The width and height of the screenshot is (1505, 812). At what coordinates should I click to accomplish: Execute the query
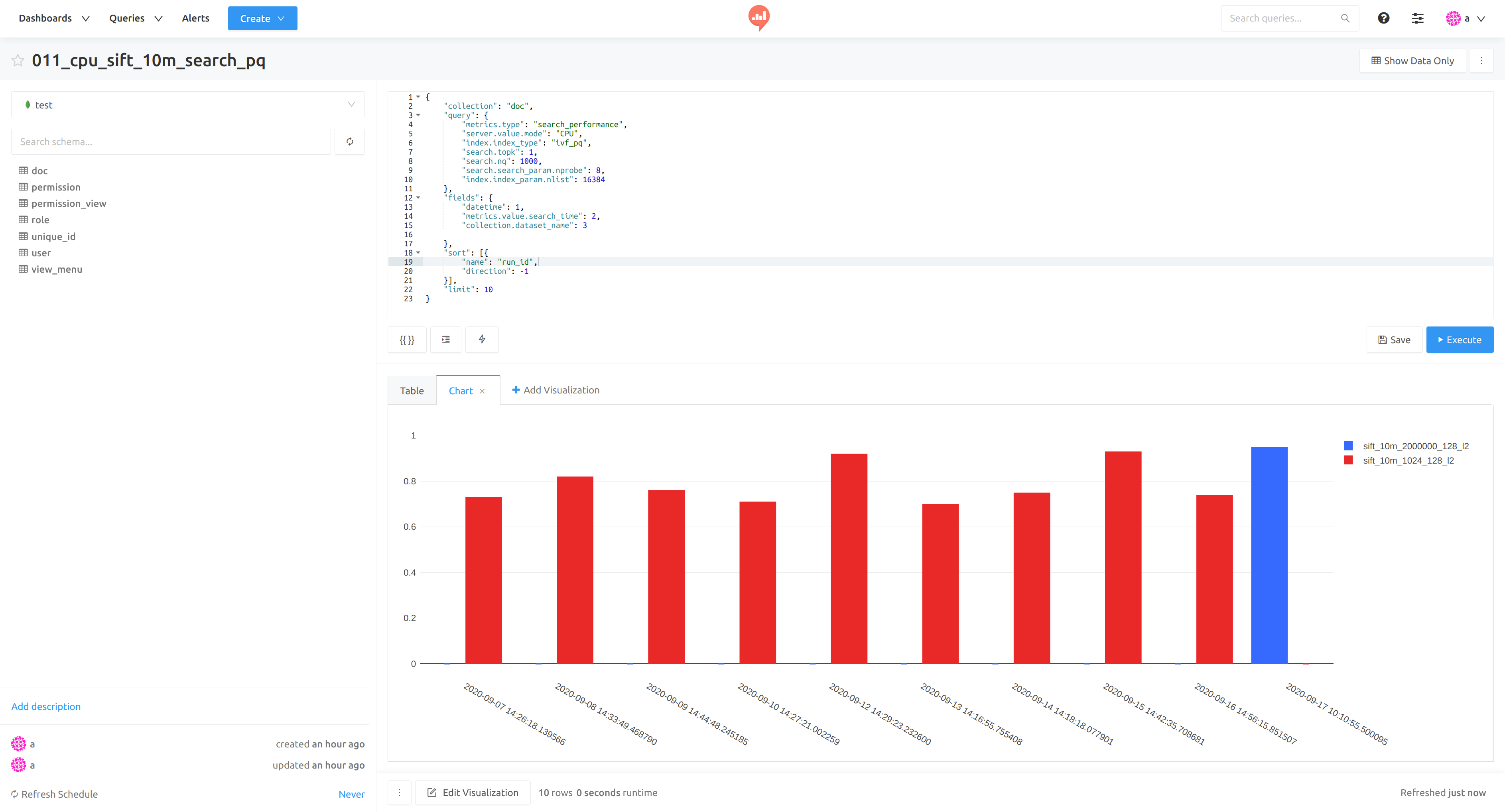[1459, 339]
